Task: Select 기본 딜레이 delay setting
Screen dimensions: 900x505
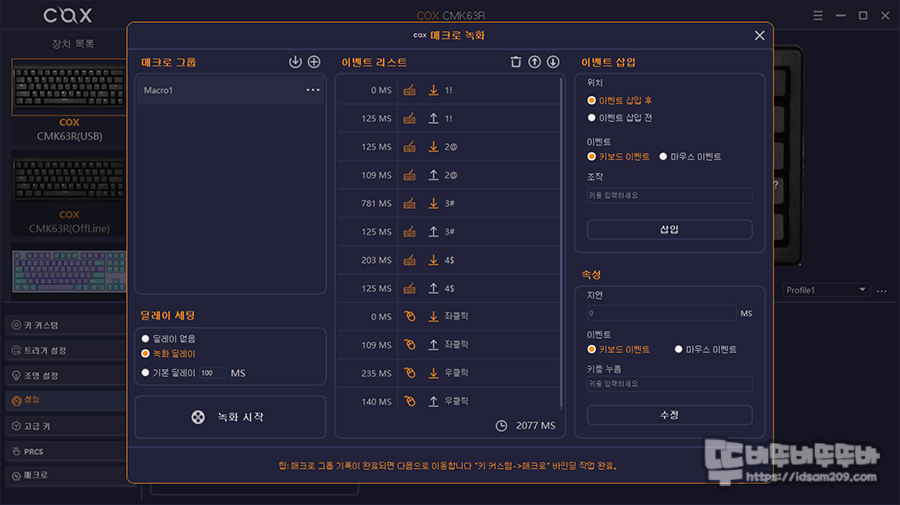Action: tap(168, 373)
